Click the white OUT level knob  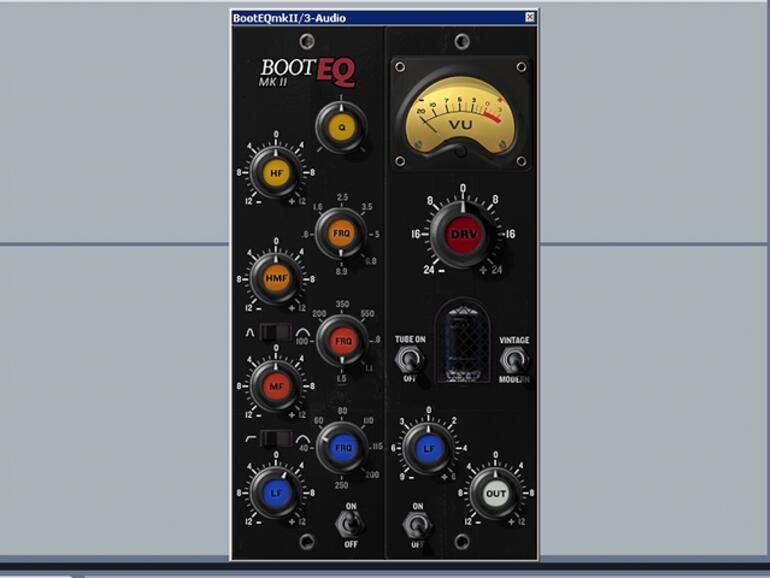pos(495,493)
